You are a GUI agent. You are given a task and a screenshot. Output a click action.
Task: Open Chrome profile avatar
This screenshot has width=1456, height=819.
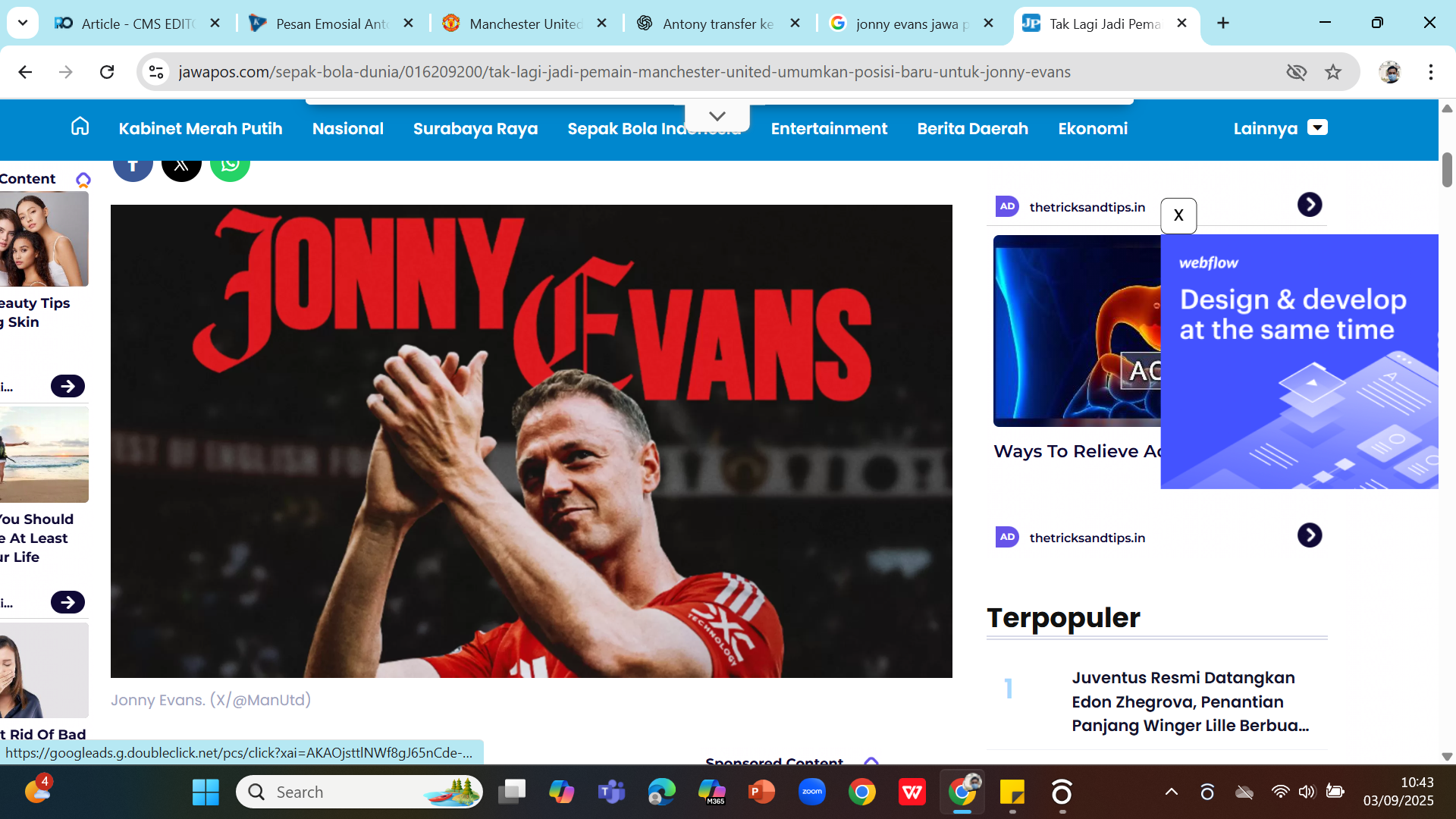click(1390, 72)
